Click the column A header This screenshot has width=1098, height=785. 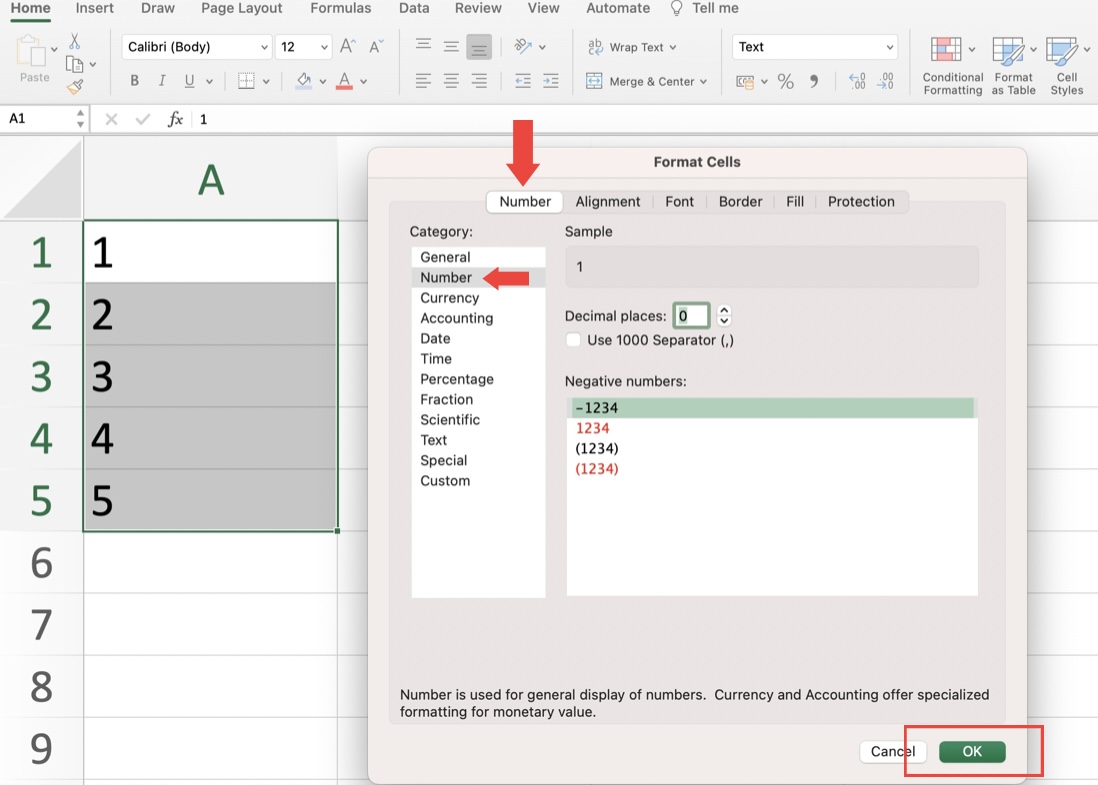click(x=211, y=179)
